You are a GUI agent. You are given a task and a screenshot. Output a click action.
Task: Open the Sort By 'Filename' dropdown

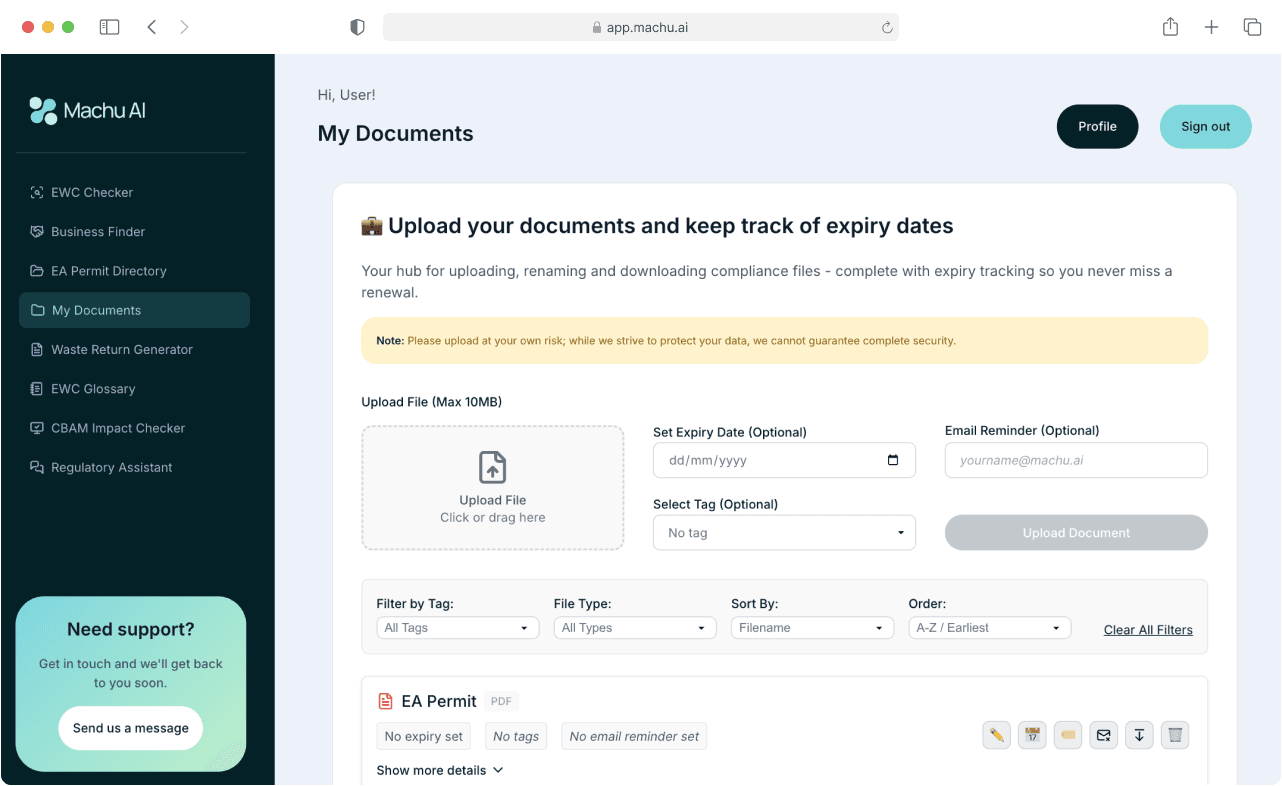(812, 628)
